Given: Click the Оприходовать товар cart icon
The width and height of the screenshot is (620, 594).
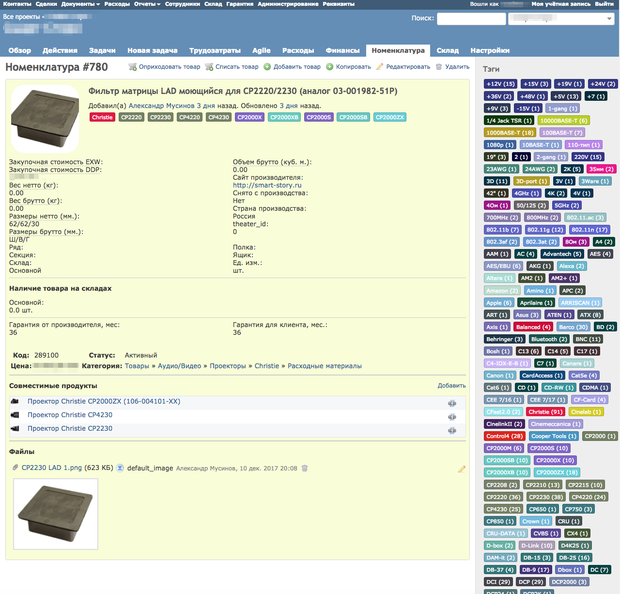Looking at the screenshot, I should 132,67.
